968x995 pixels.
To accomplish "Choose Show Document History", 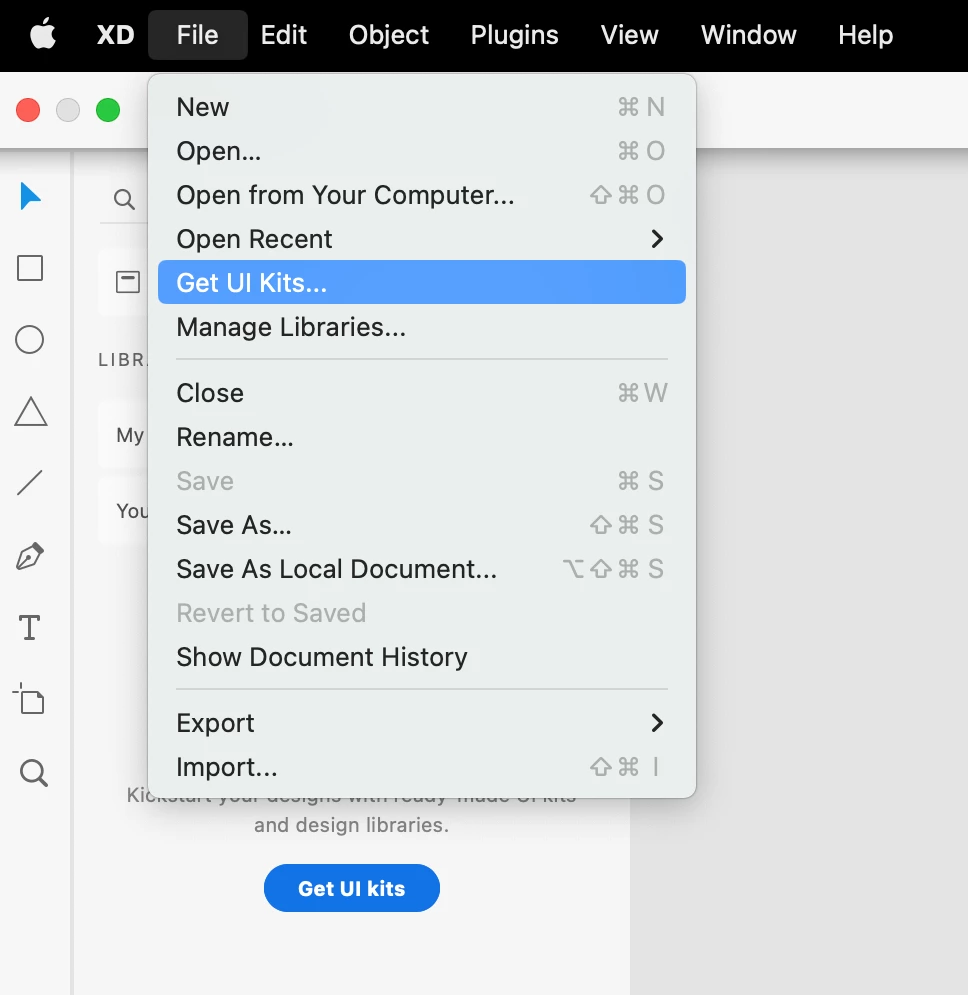I will pyautogui.click(x=421, y=657).
